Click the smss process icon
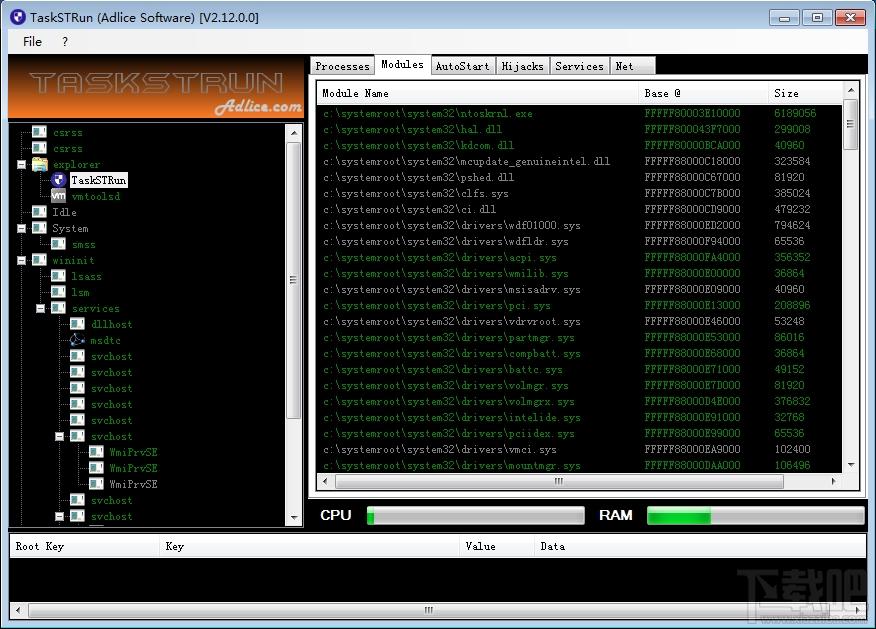Image resolution: width=876 pixels, height=629 pixels. [58, 244]
